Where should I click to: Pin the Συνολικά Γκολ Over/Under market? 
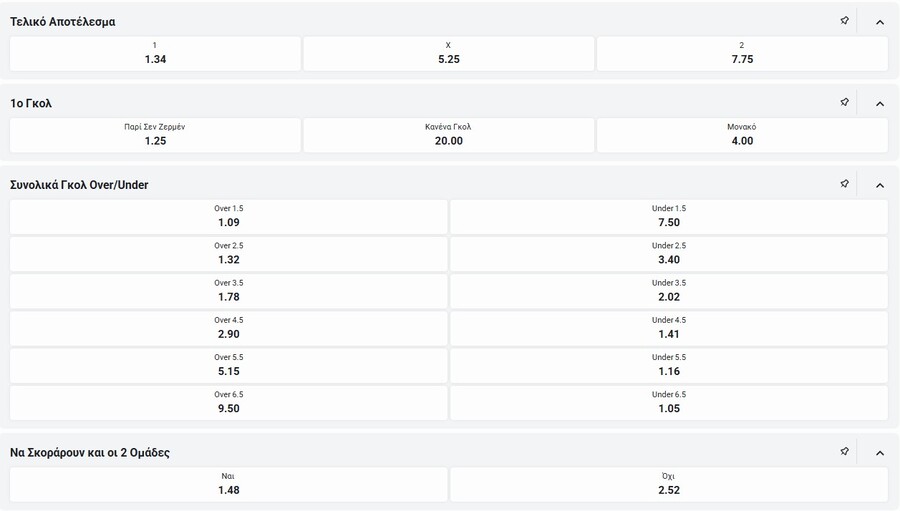click(844, 185)
